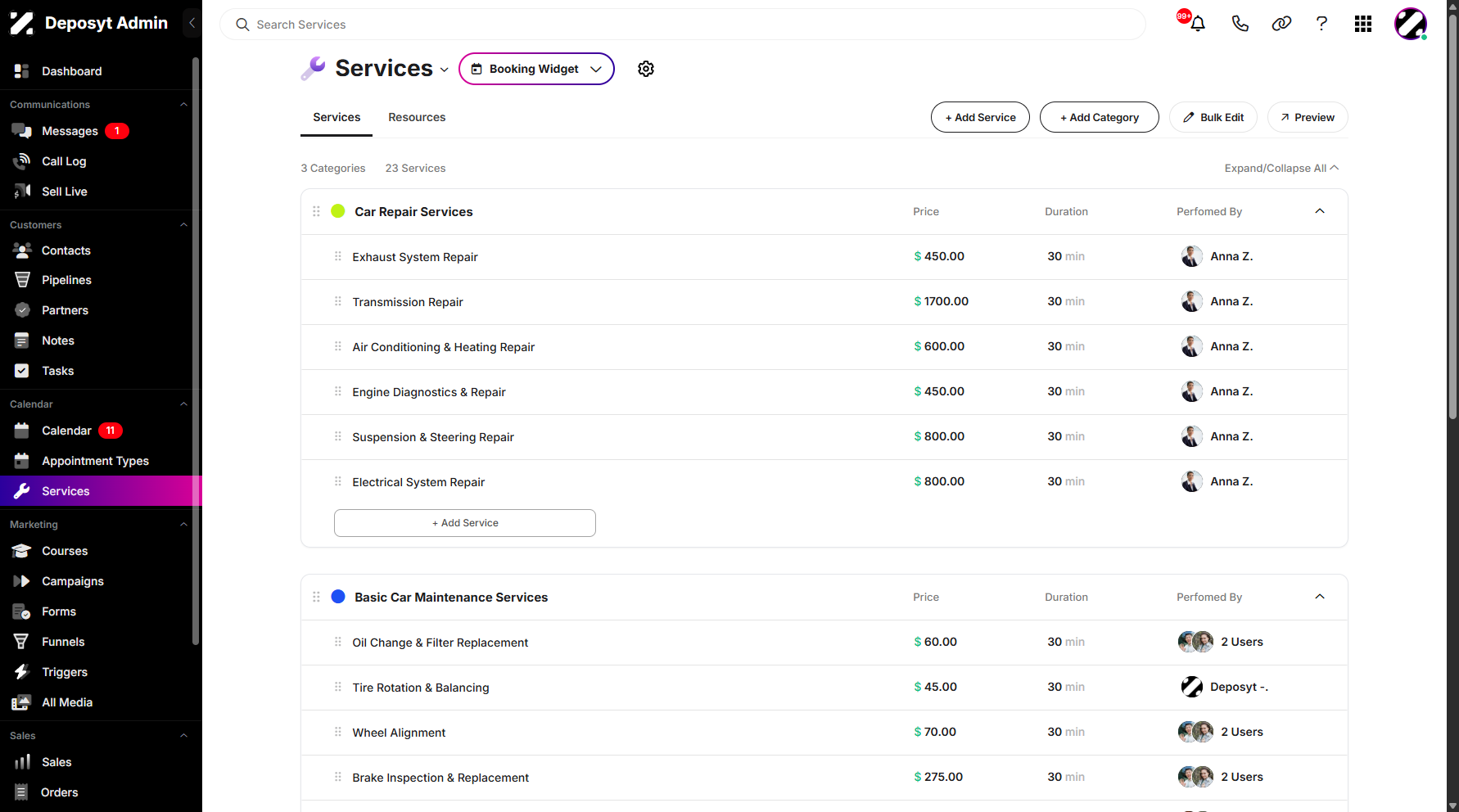Click drag handle of Transmission Repair row

(337, 301)
